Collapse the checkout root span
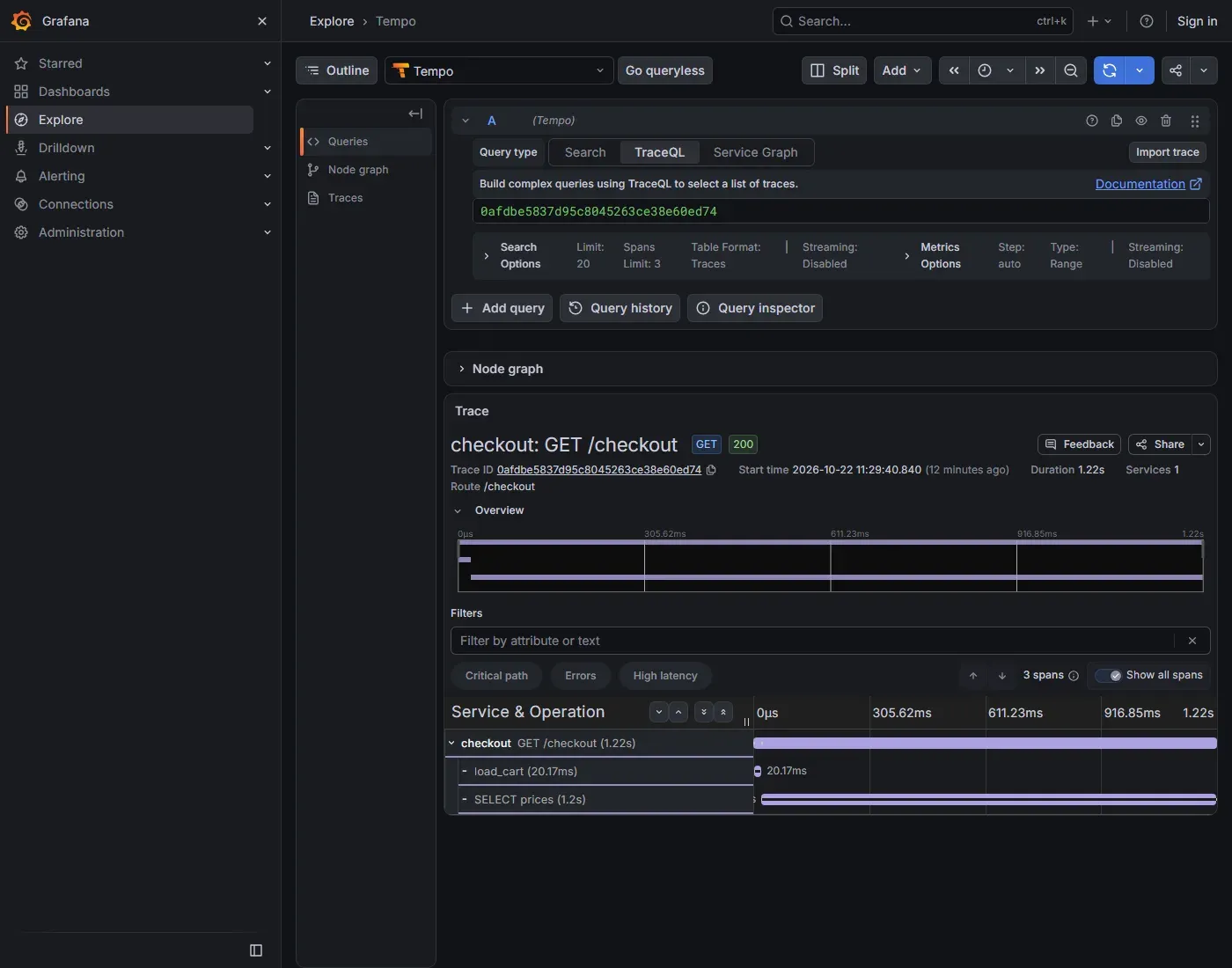This screenshot has width=1232, height=968. coord(452,744)
